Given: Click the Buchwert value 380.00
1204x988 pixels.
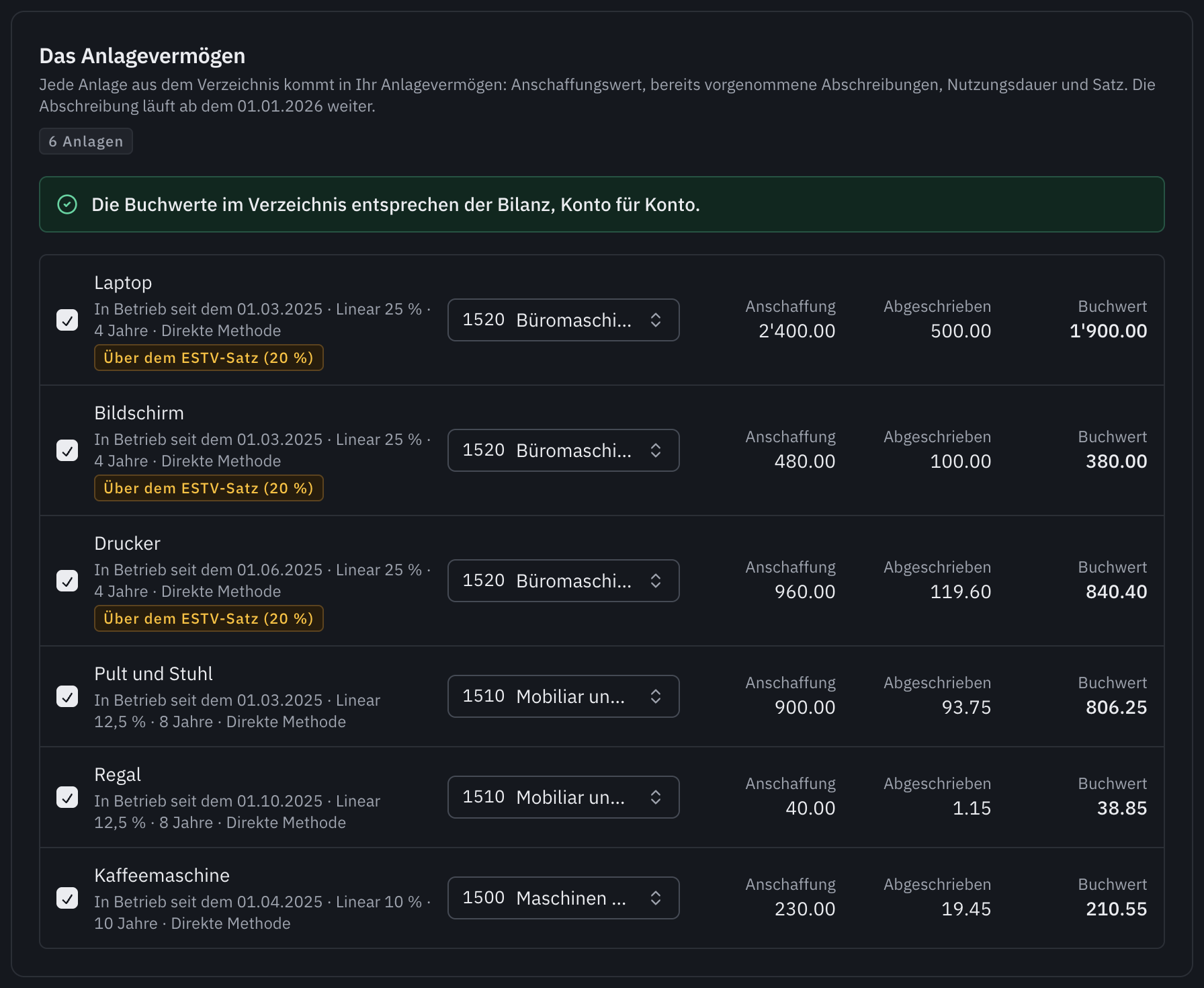Looking at the screenshot, I should (x=1116, y=461).
